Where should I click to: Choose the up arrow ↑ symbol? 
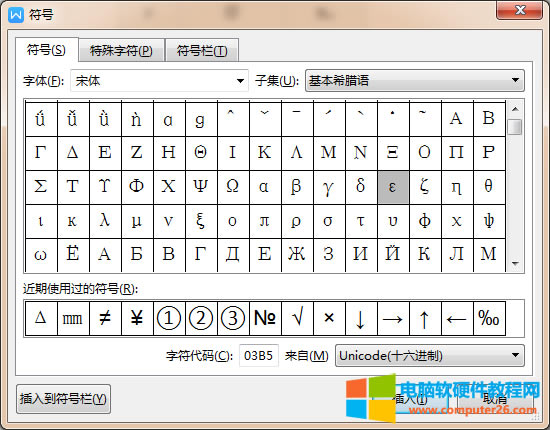pyautogui.click(x=425, y=318)
